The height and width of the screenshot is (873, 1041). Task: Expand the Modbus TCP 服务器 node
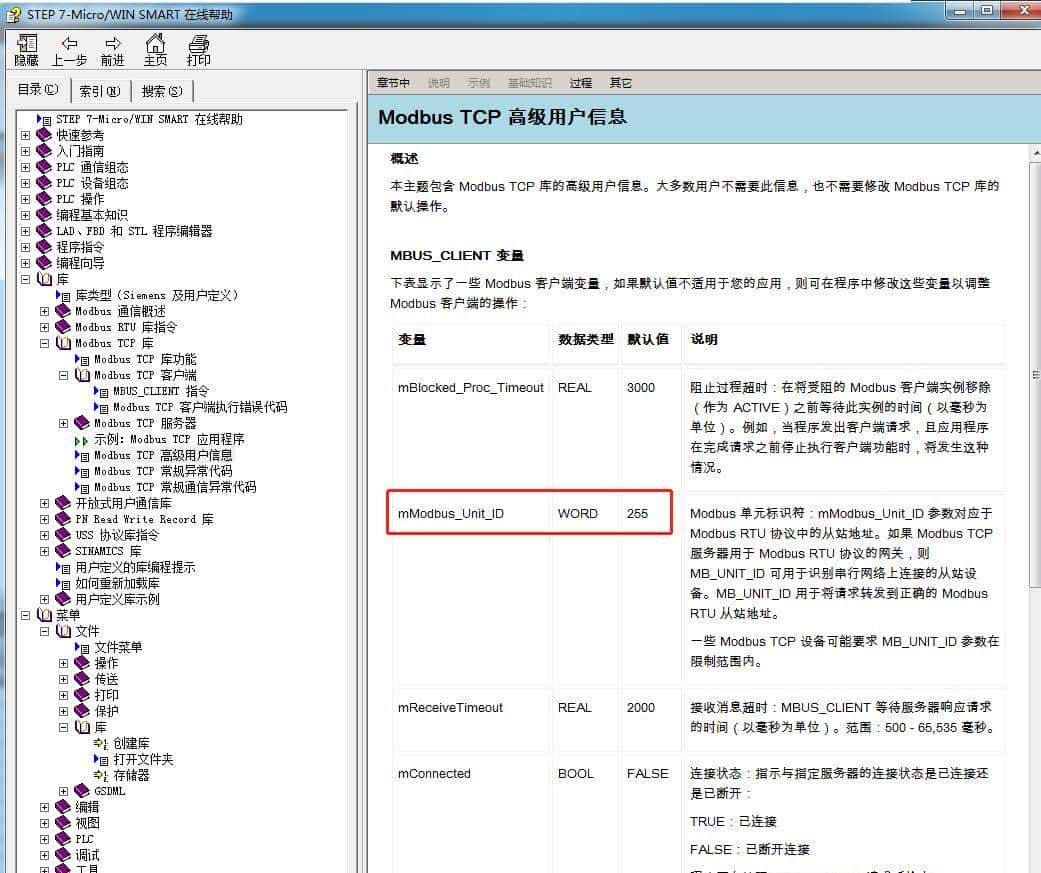(x=63, y=423)
